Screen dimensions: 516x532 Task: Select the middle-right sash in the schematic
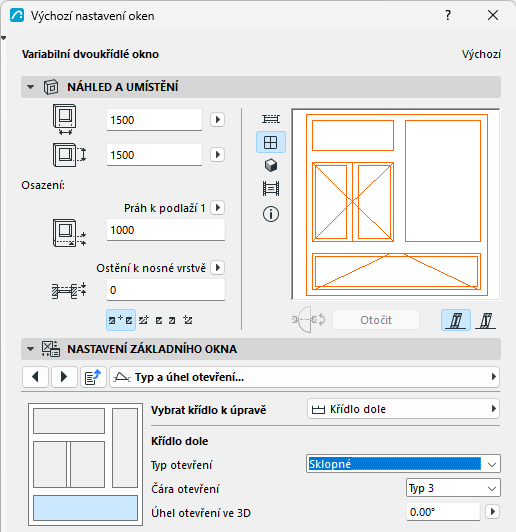coord(88,464)
